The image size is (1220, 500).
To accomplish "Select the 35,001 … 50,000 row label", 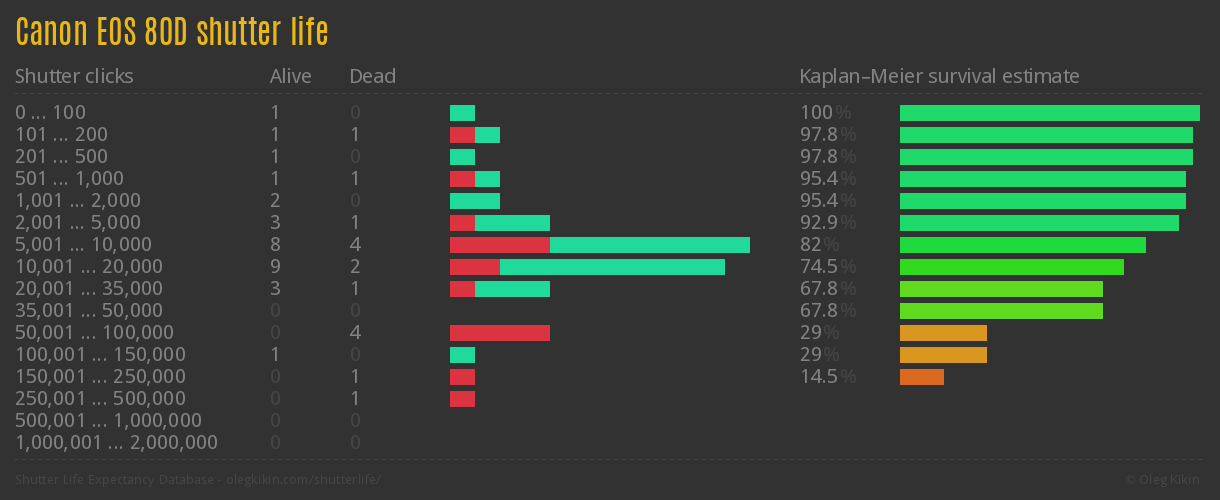I will (88, 311).
